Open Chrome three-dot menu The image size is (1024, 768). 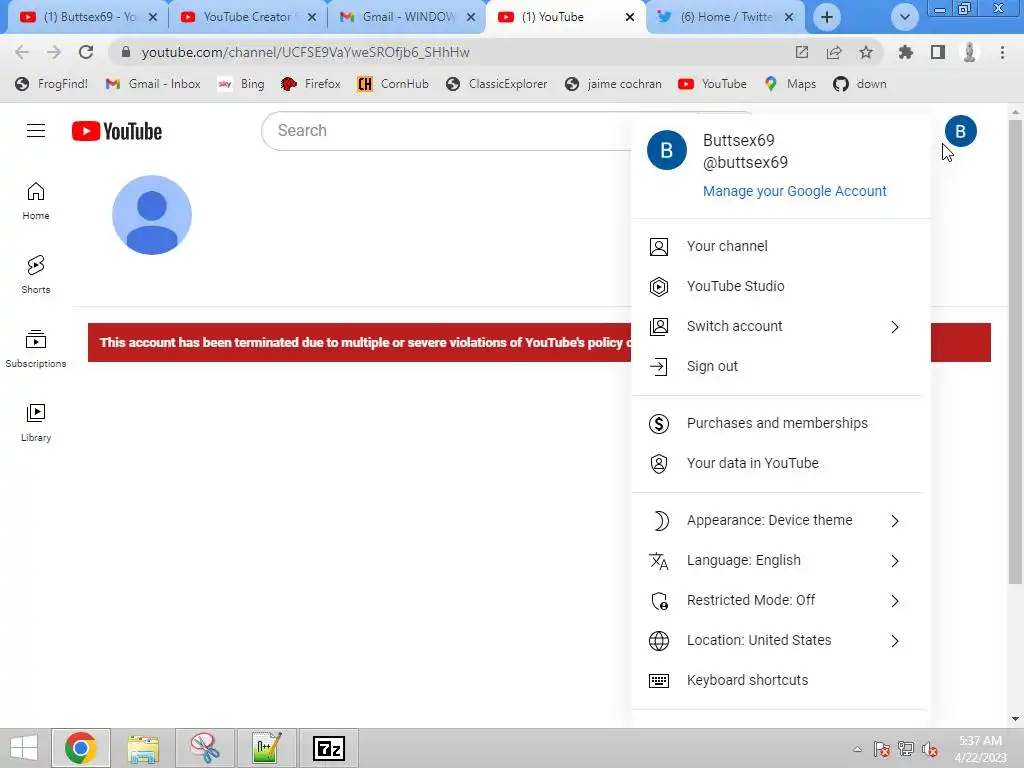tap(1002, 52)
